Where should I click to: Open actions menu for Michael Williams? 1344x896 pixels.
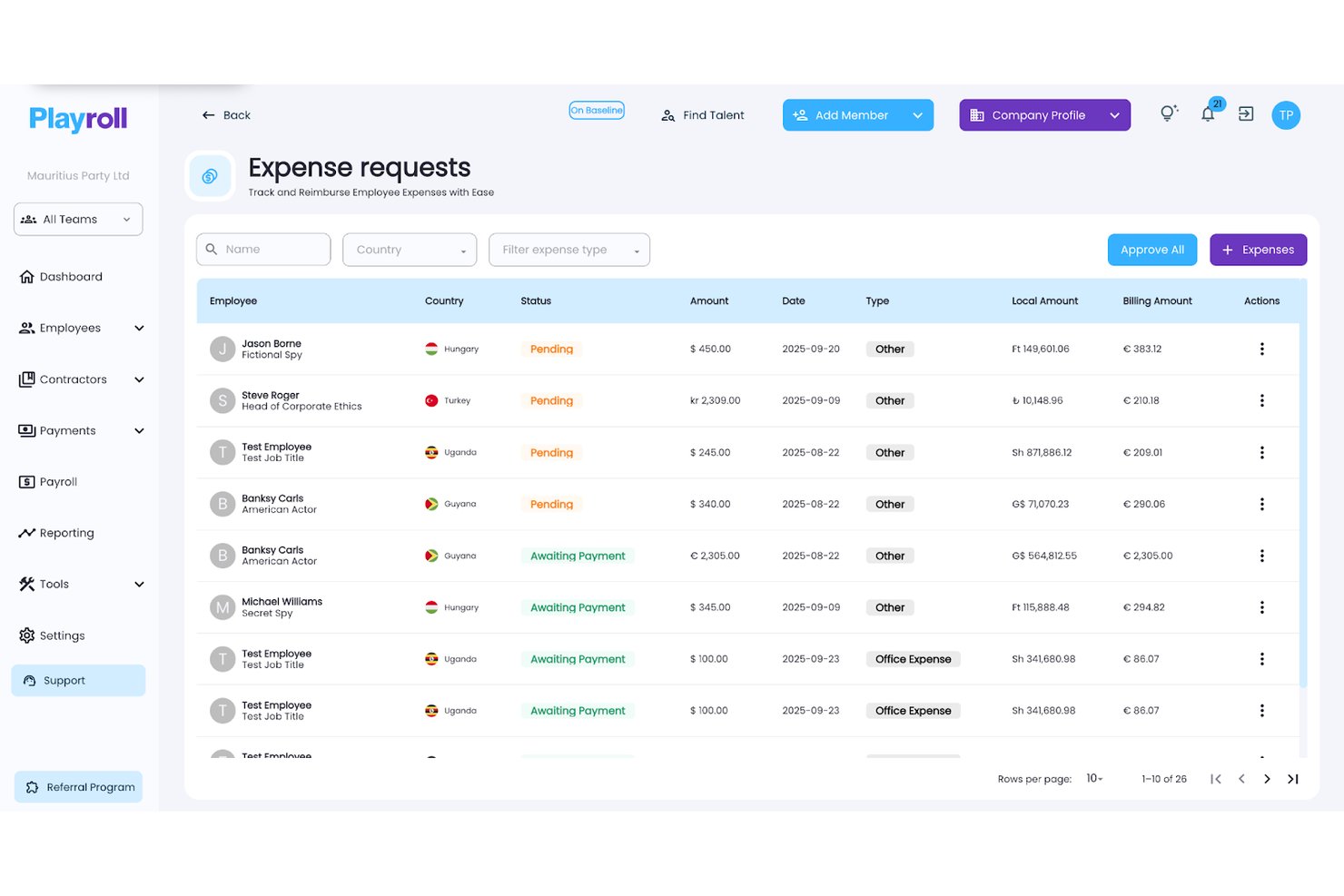1261,607
